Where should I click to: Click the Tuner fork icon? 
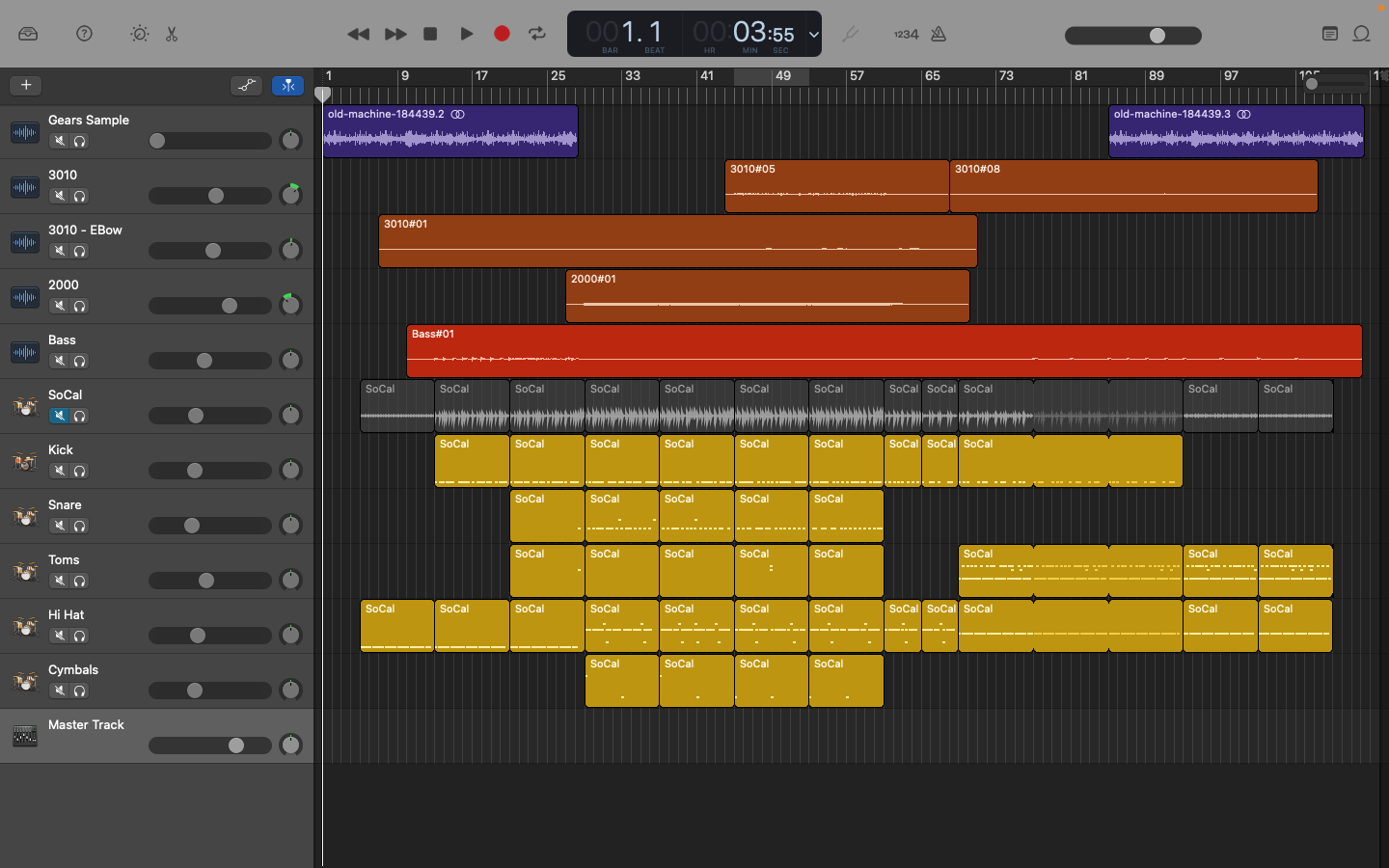[850, 34]
